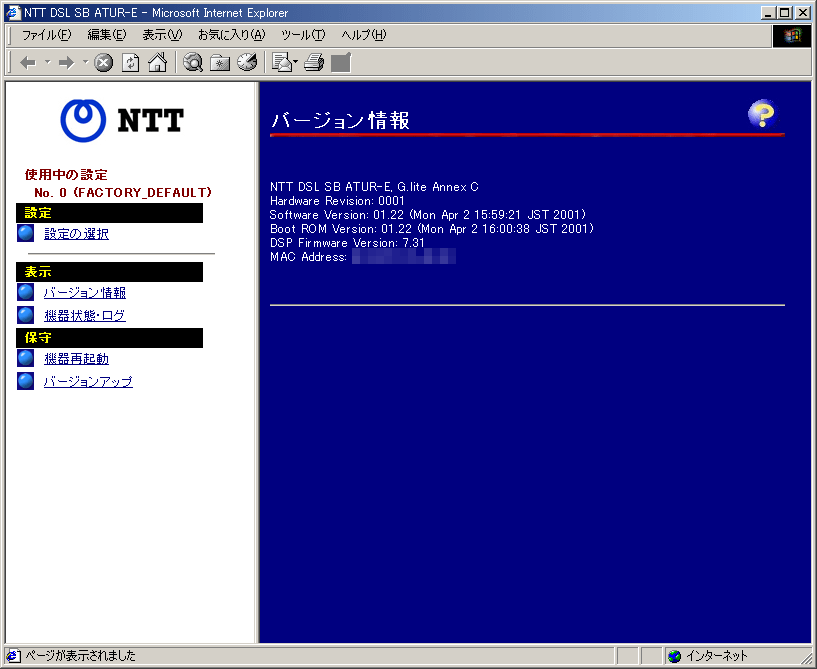Click the IE icon in the title bar
This screenshot has height=669, width=817.
point(13,13)
